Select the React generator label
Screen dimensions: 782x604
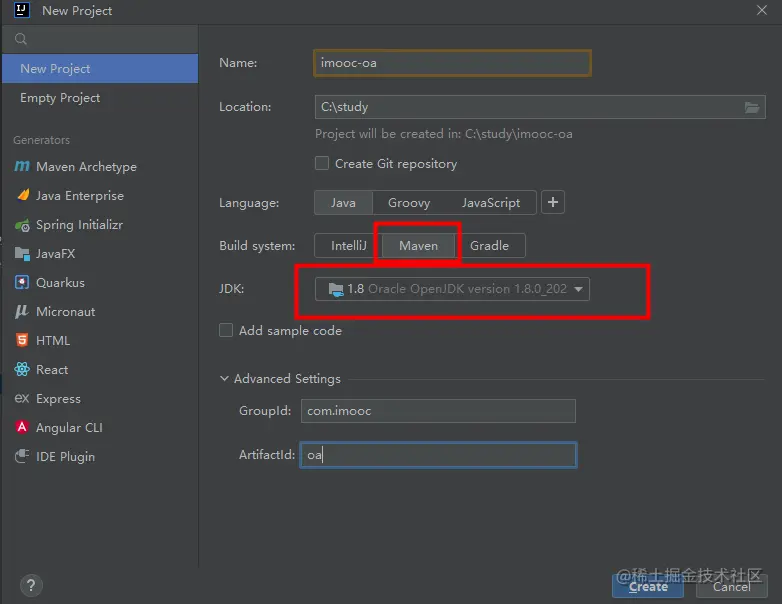tap(52, 370)
